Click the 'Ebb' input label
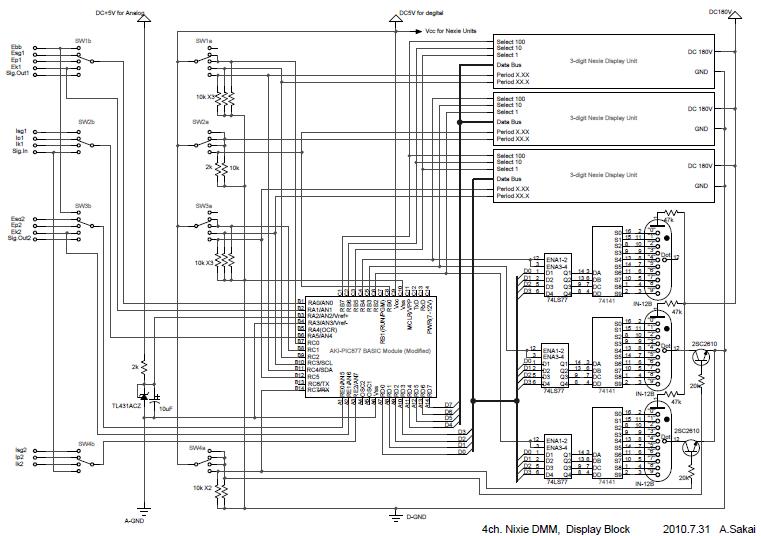Image resolution: width=761 pixels, height=536 pixels. (17, 48)
